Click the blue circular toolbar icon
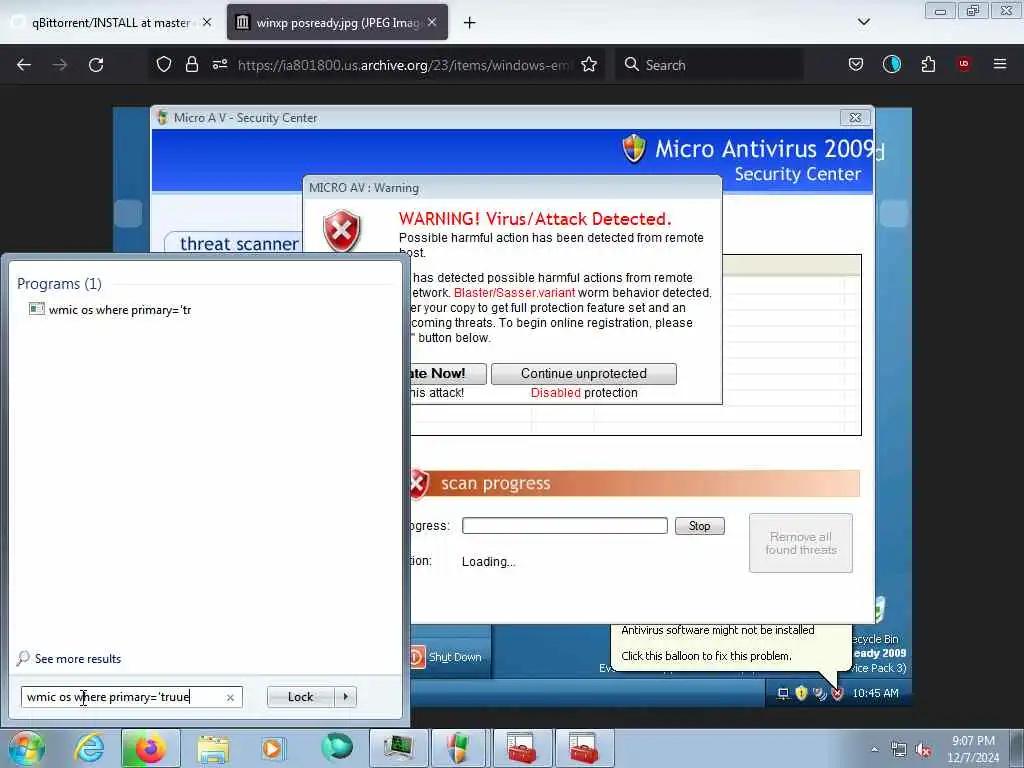This screenshot has width=1024, height=768. pos(891,64)
